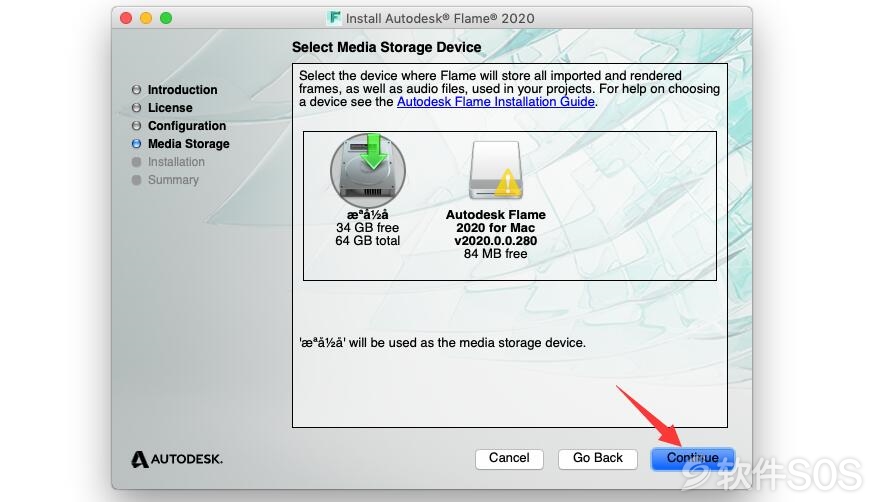The width and height of the screenshot is (876, 502).
Task: Click the Flame icon in title bar
Action: coord(334,18)
